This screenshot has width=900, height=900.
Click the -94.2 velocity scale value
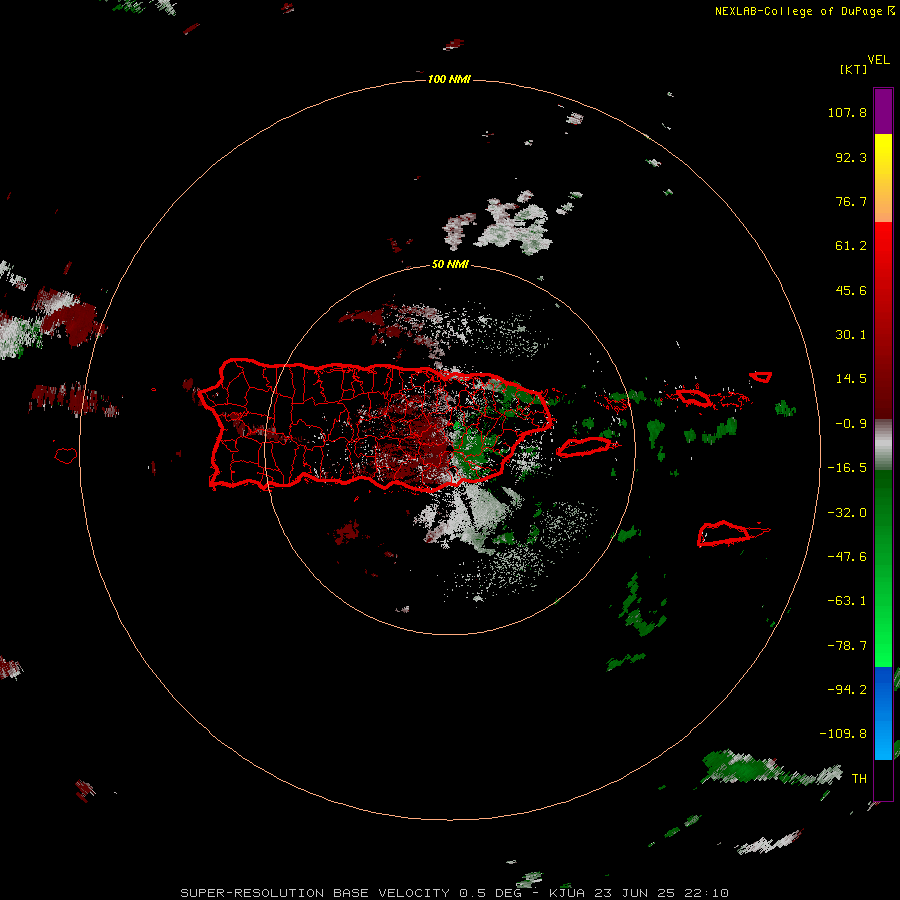(x=847, y=690)
